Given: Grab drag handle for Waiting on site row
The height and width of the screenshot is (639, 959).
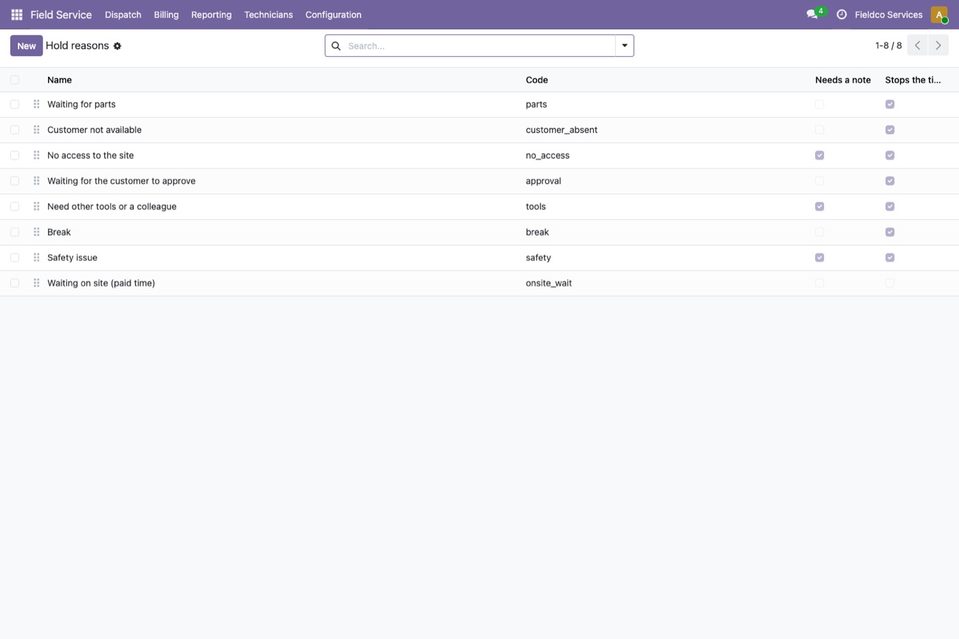Looking at the screenshot, I should [x=37, y=283].
